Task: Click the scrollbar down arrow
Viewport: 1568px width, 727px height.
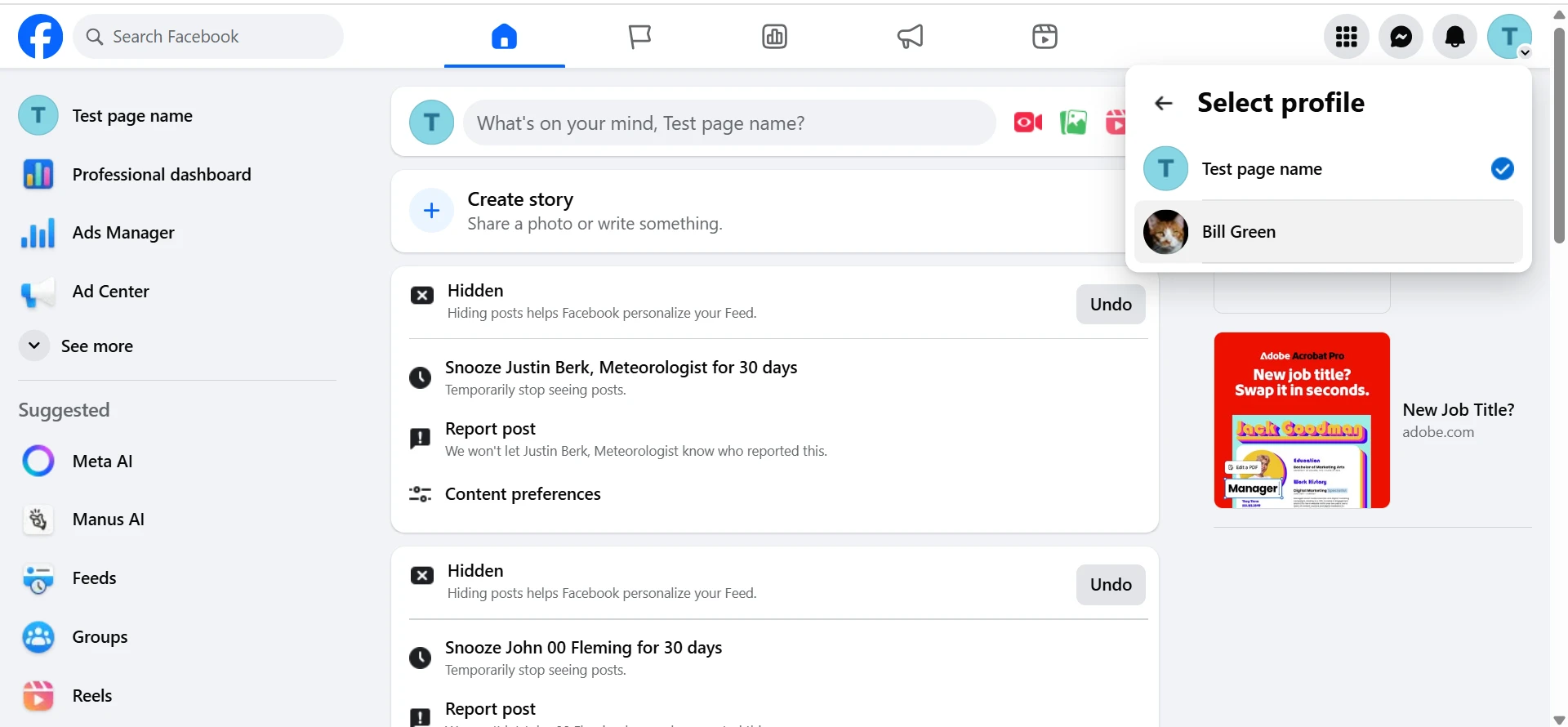Action: click(1559, 720)
